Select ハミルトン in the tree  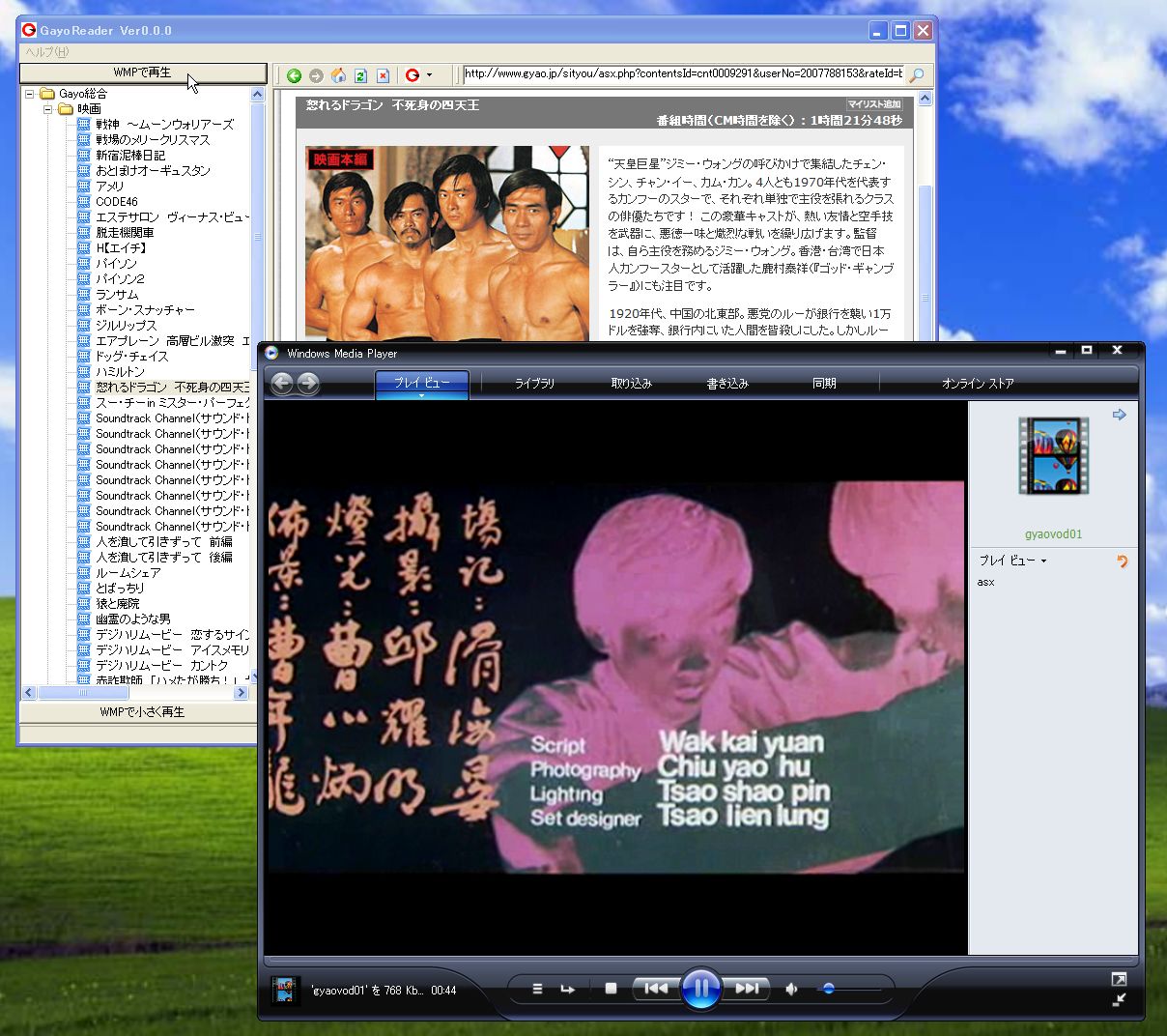tap(120, 372)
